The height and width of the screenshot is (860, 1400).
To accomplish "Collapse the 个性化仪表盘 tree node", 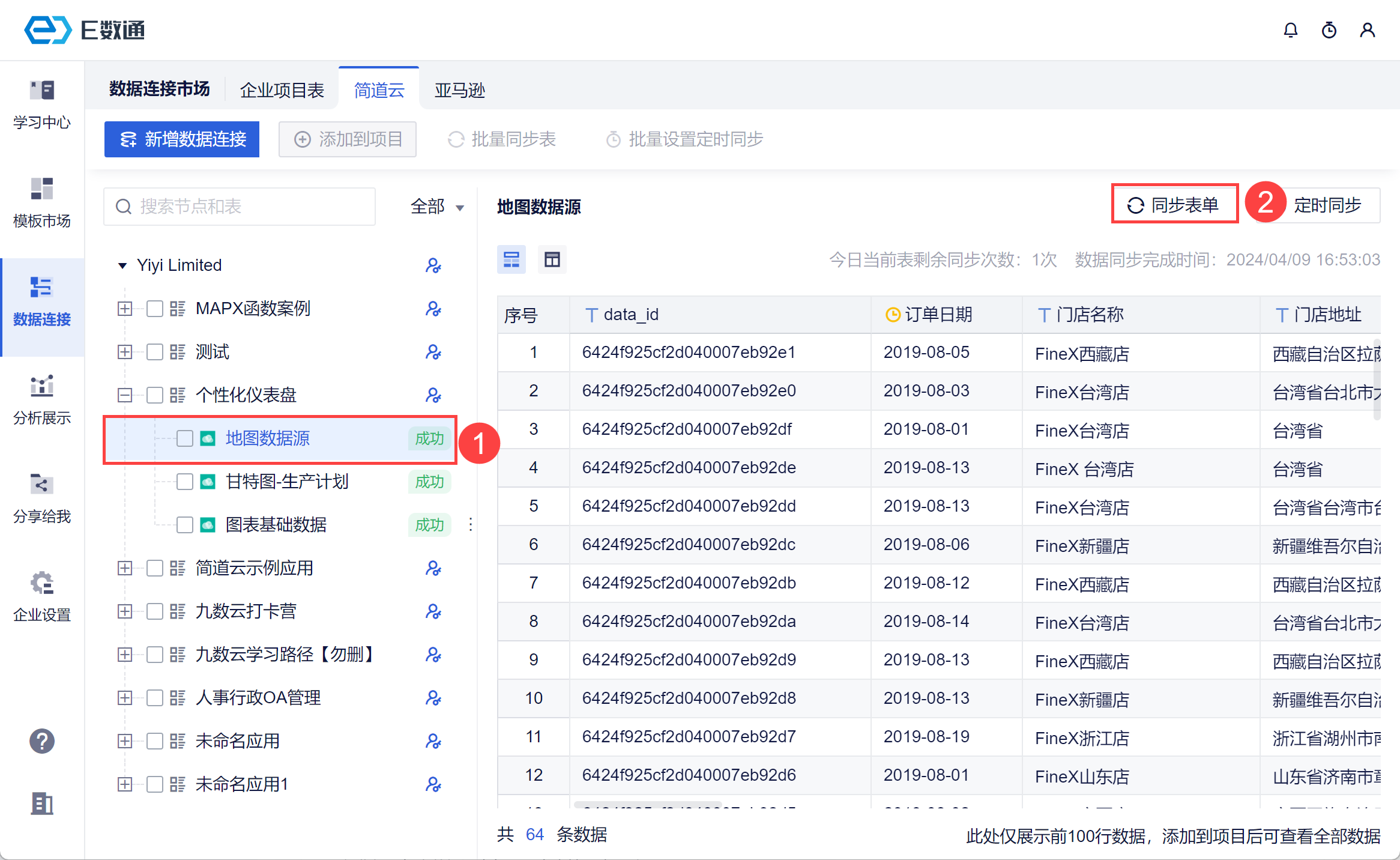I will coord(125,395).
